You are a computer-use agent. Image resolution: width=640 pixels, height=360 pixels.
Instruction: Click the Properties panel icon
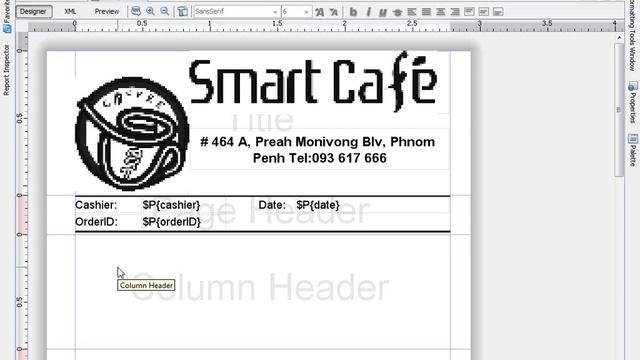coord(633,86)
